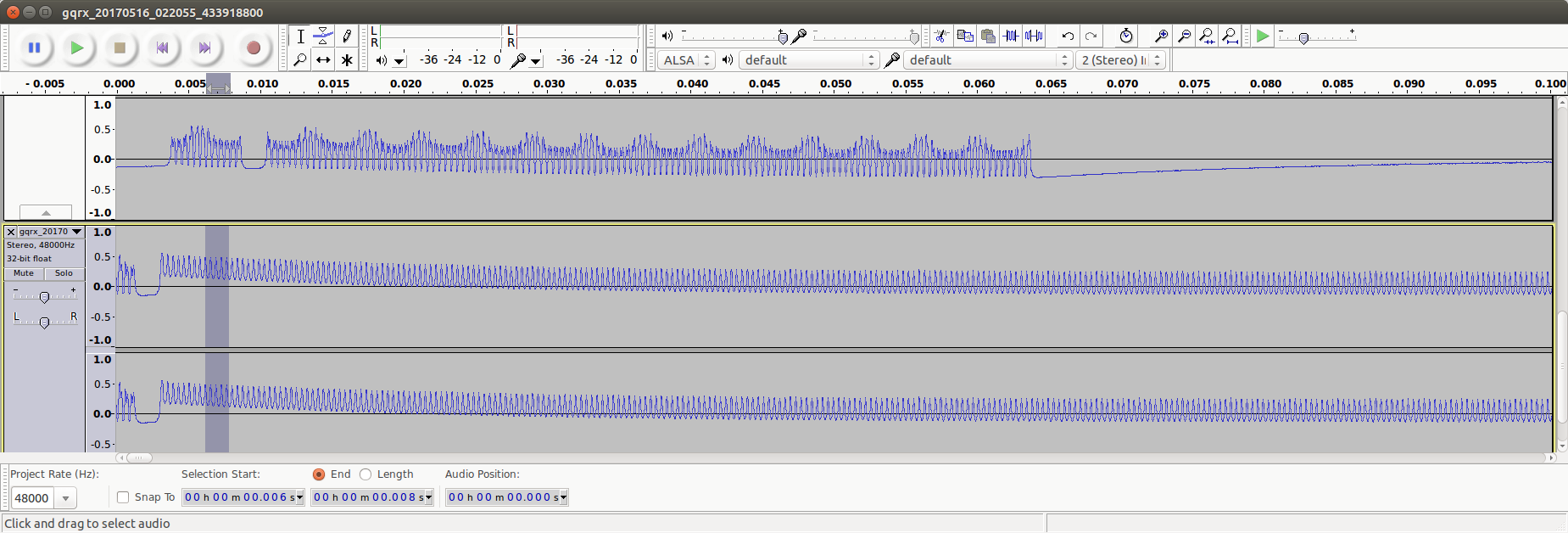Select the End radio button

coord(319,474)
